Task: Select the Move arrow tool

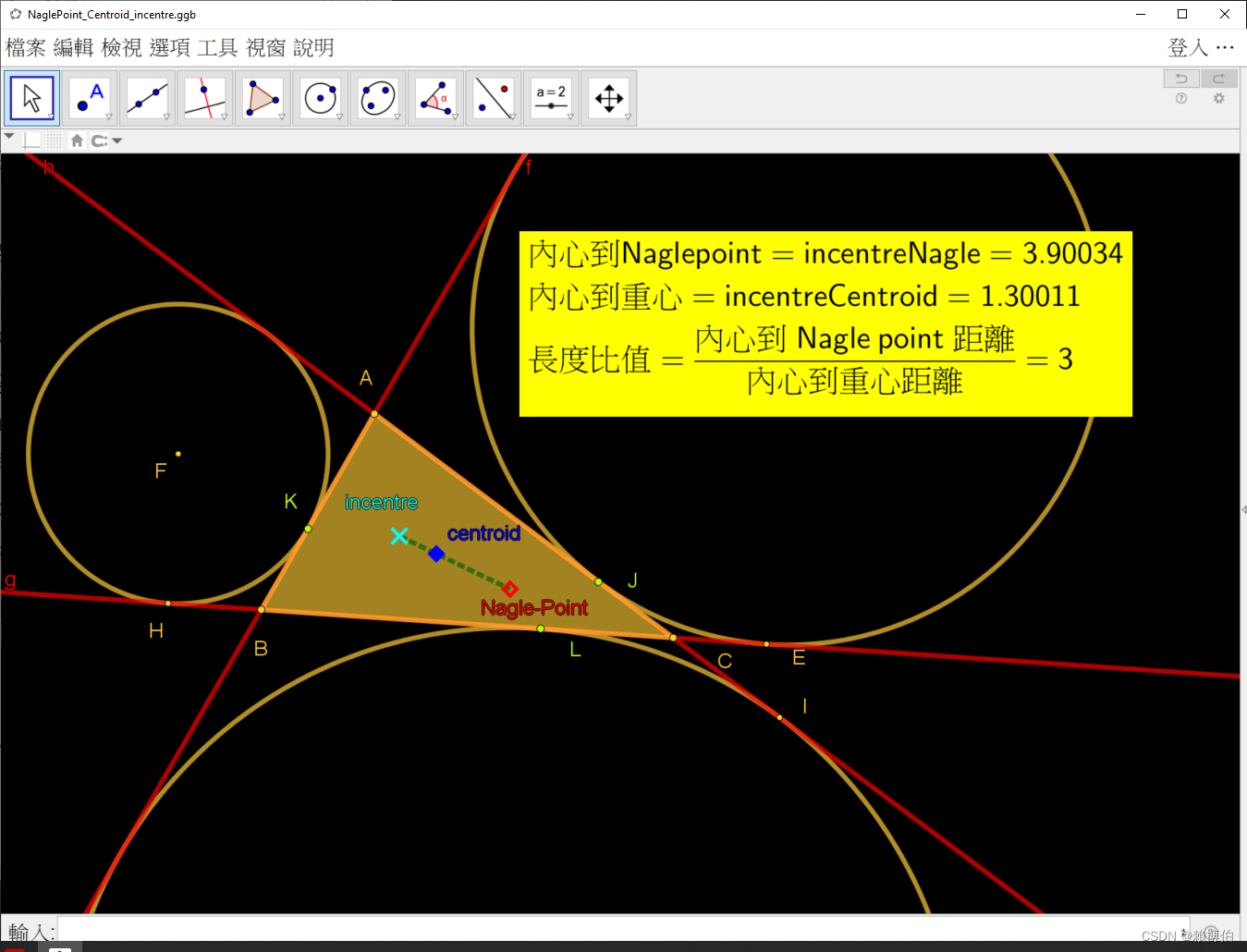Action: pos(32,98)
